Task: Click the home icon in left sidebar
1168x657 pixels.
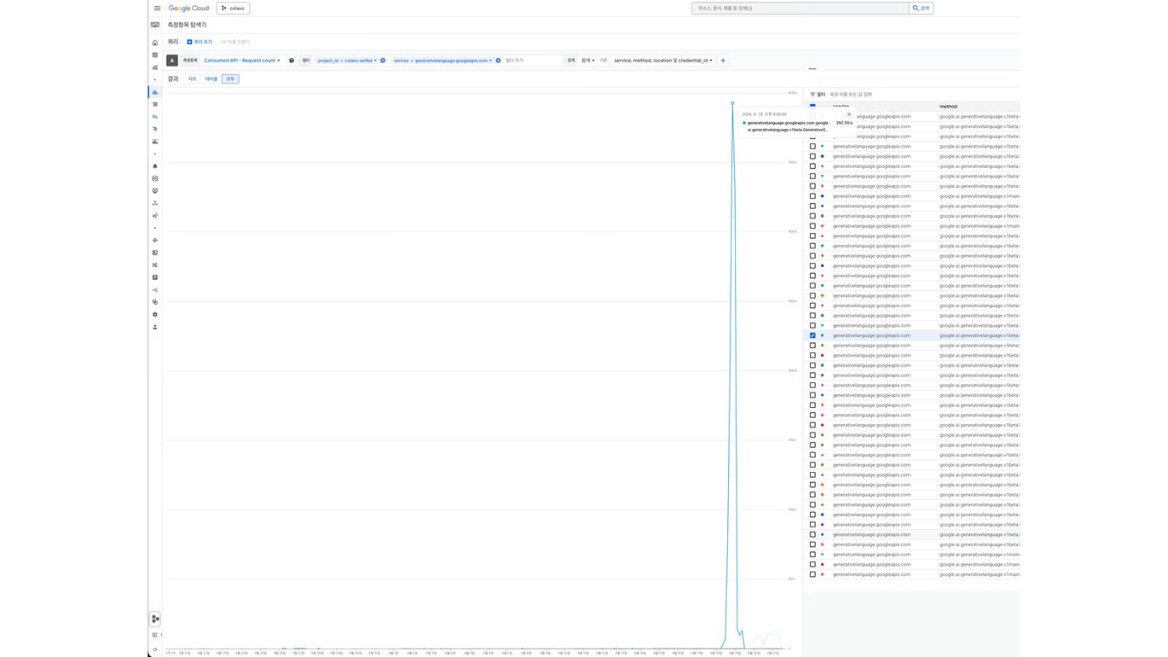Action: click(x=155, y=43)
